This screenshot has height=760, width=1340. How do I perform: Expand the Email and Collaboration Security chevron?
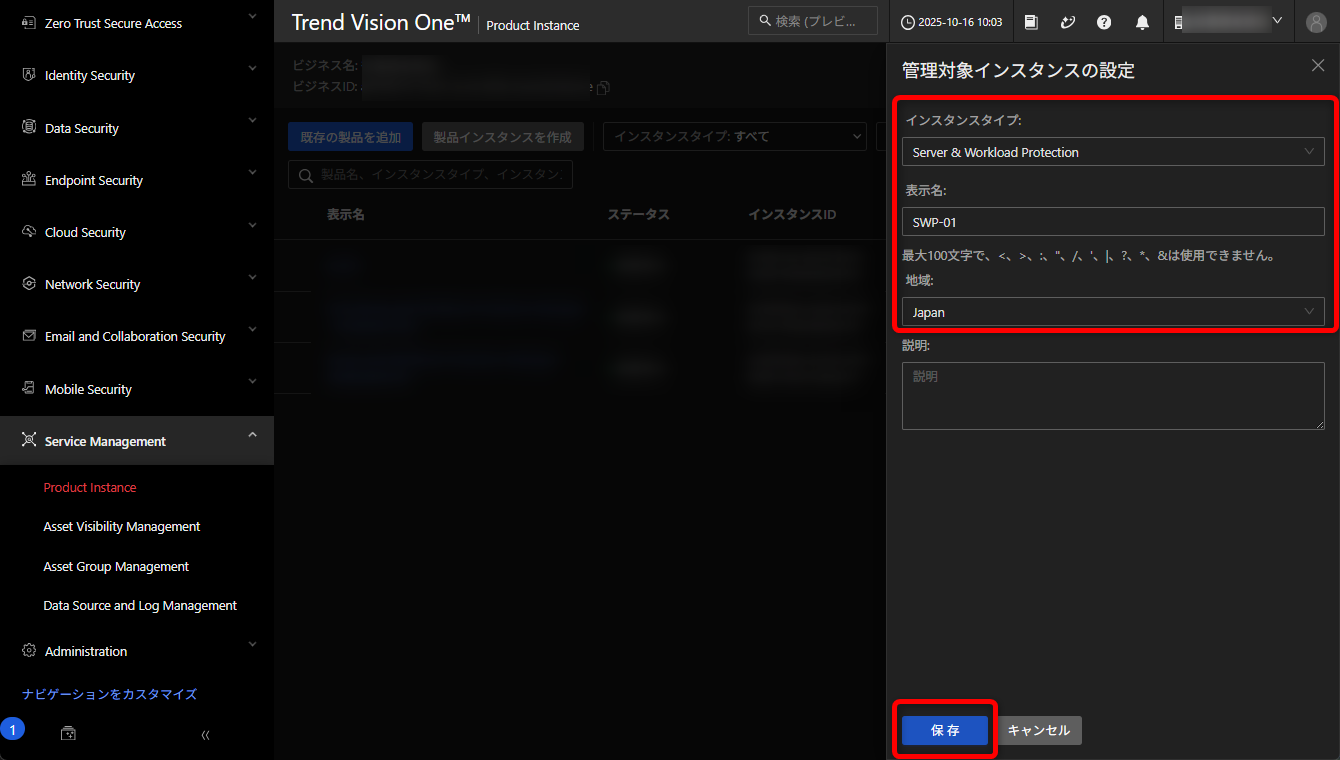point(252,329)
